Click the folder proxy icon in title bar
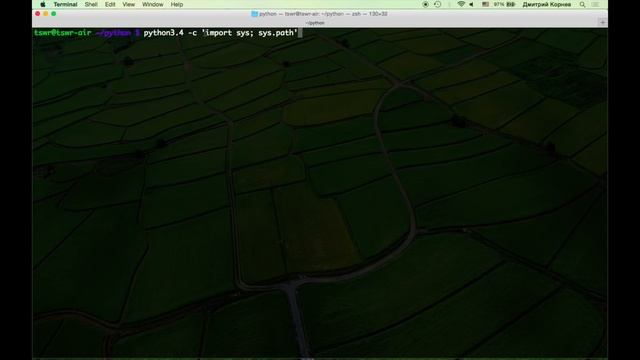640x360 pixels. [x=254, y=14]
